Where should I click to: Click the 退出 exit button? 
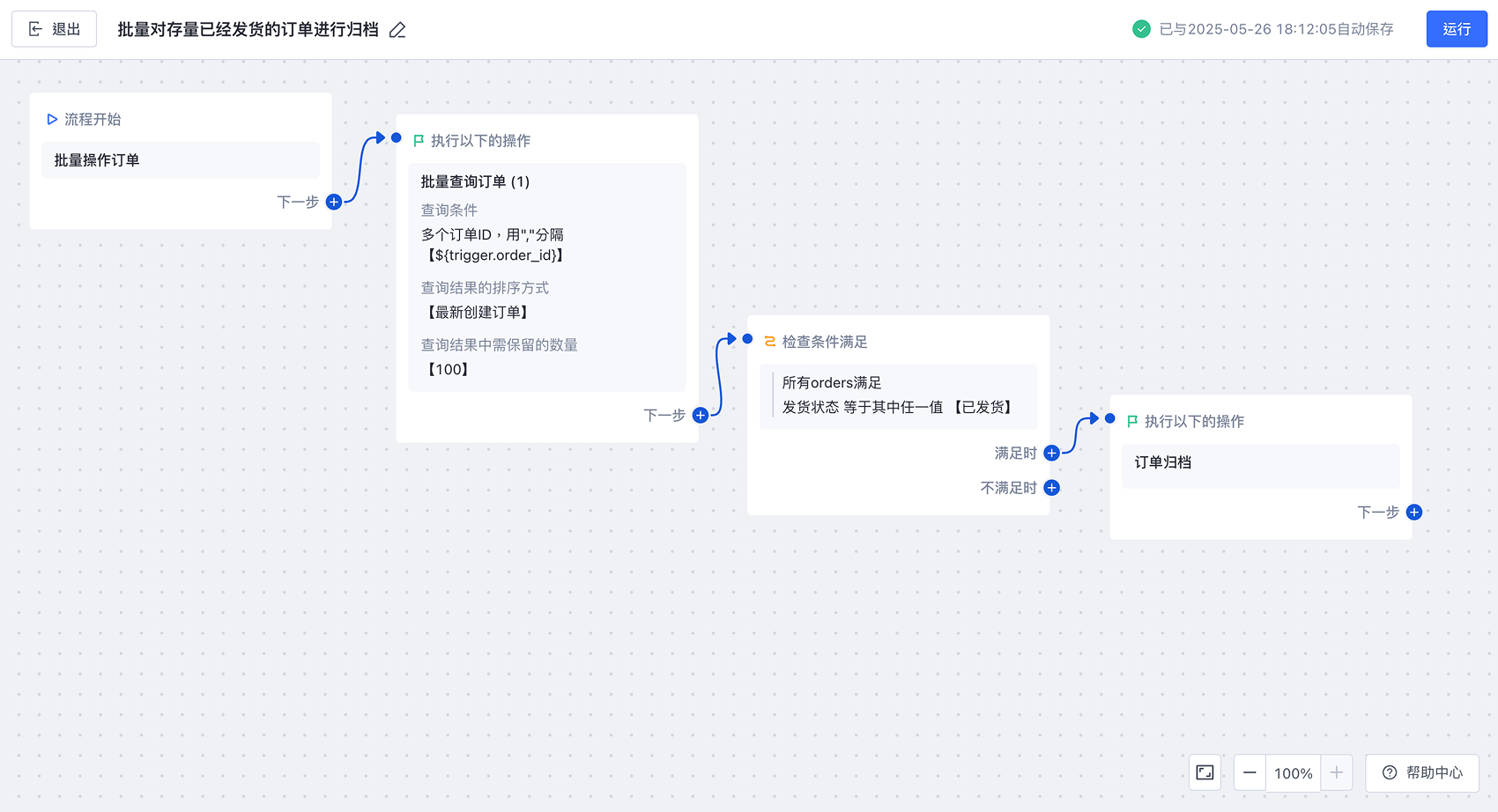point(54,29)
